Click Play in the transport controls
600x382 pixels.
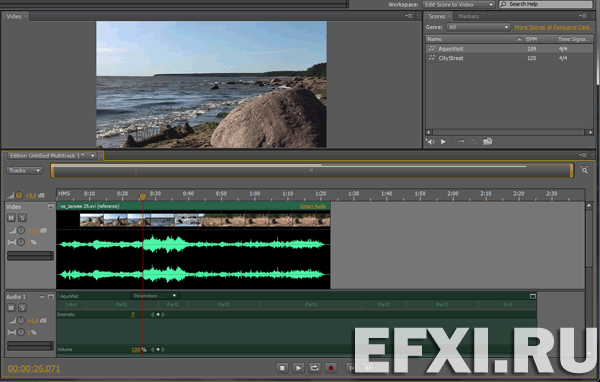click(x=298, y=368)
